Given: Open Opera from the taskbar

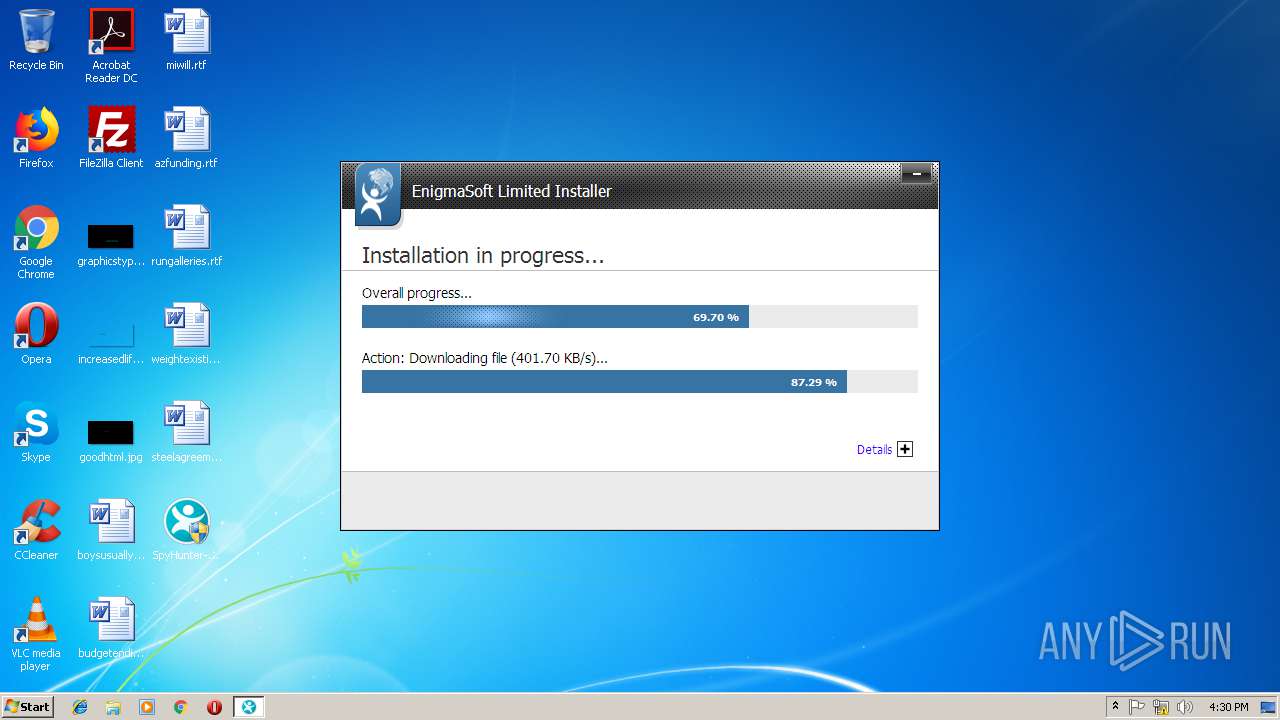Looking at the screenshot, I should [x=214, y=707].
